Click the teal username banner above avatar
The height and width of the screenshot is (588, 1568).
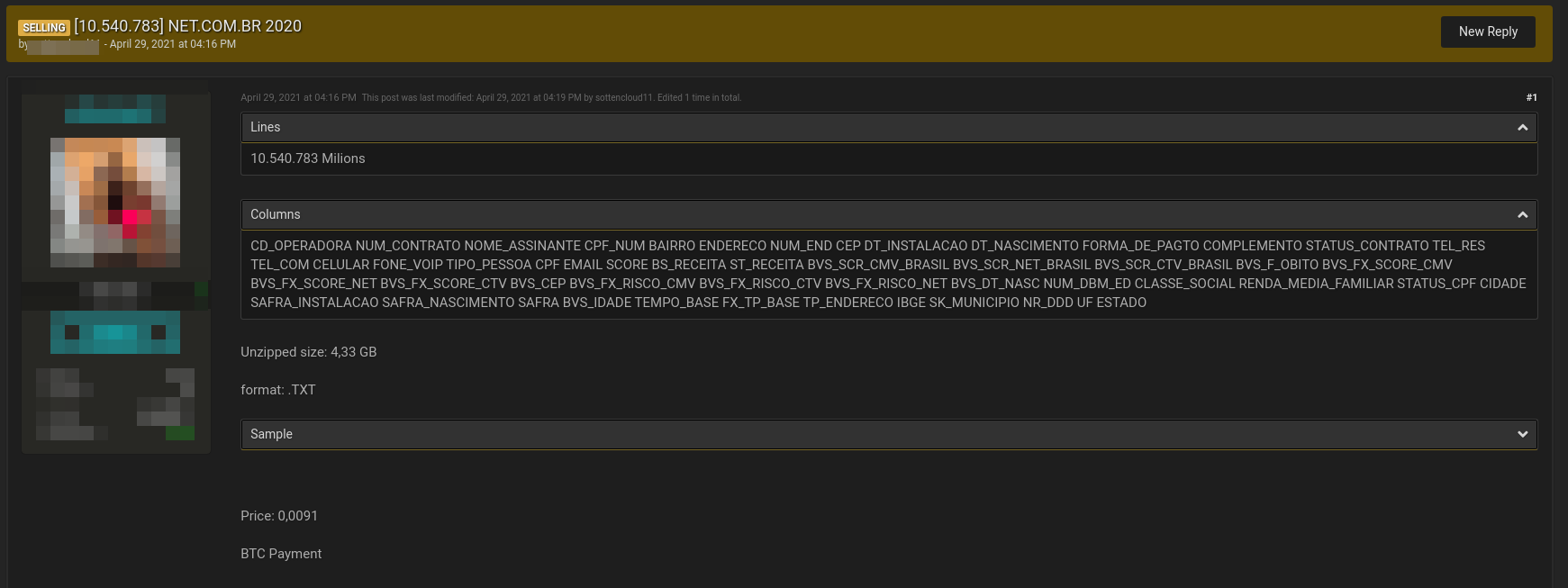click(115, 109)
